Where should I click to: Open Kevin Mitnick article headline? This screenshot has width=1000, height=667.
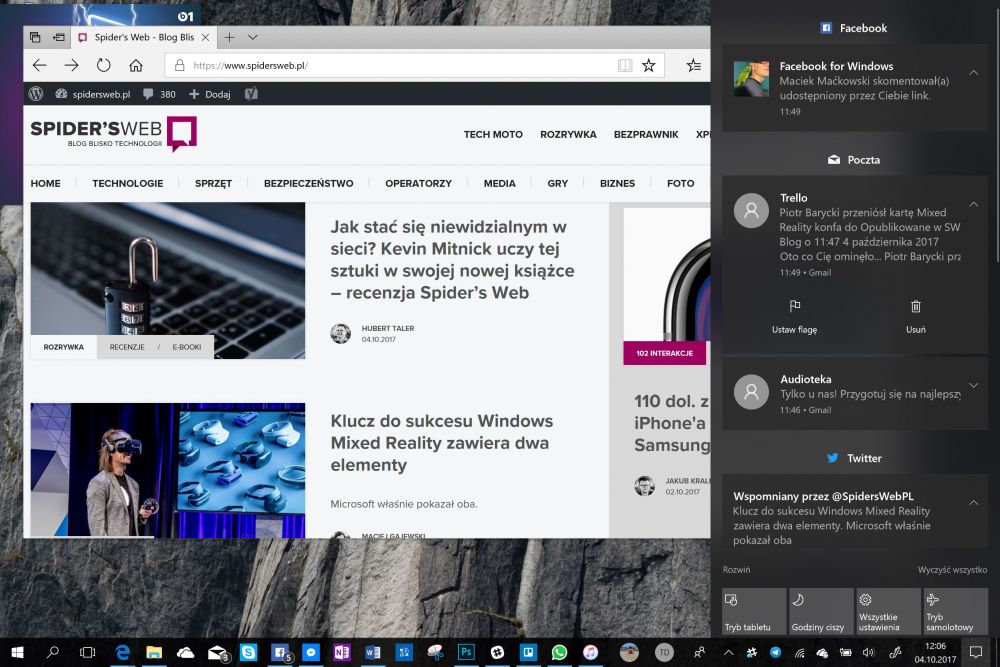click(x=452, y=260)
